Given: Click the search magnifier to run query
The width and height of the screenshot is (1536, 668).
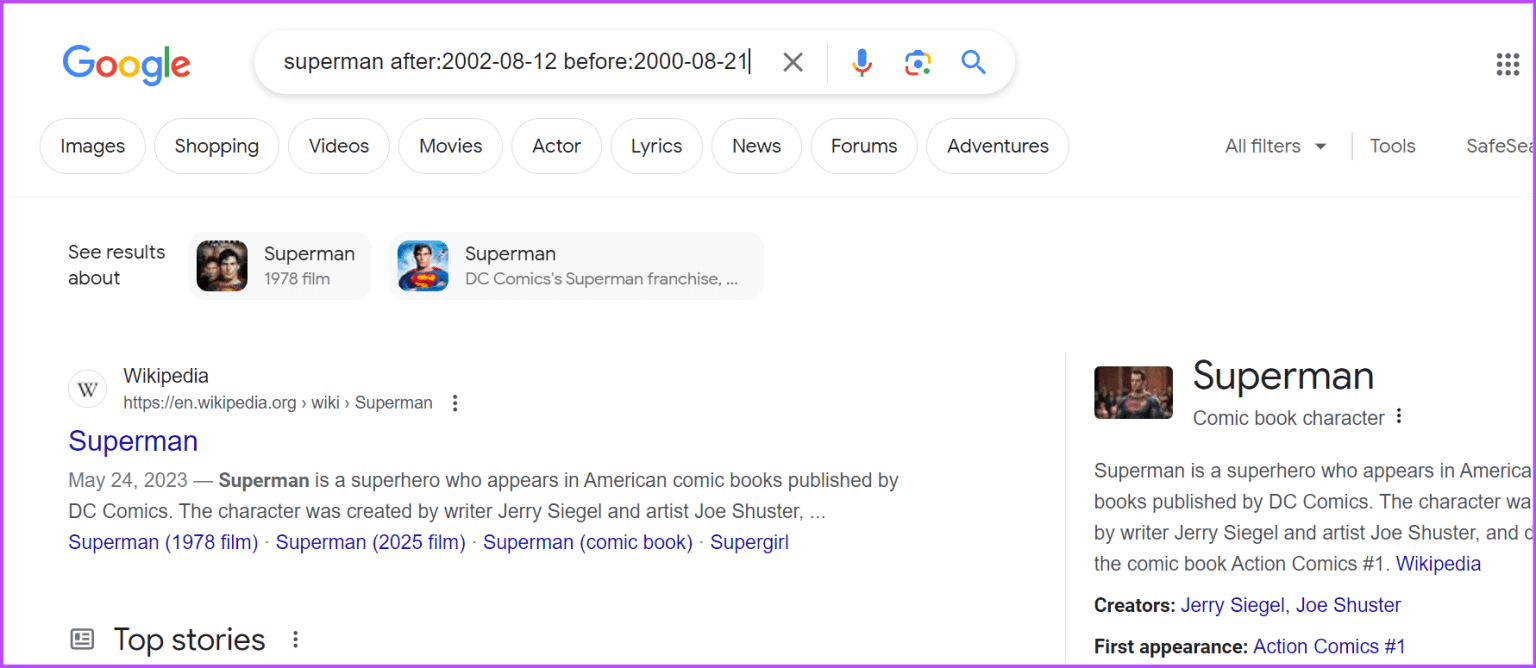Looking at the screenshot, I should click(x=972, y=62).
